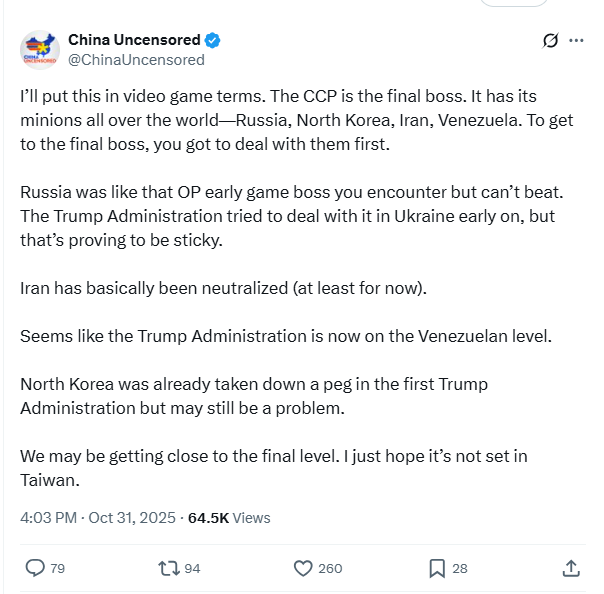Click the blue verified badge
The height and width of the screenshot is (594, 604).
[213, 41]
